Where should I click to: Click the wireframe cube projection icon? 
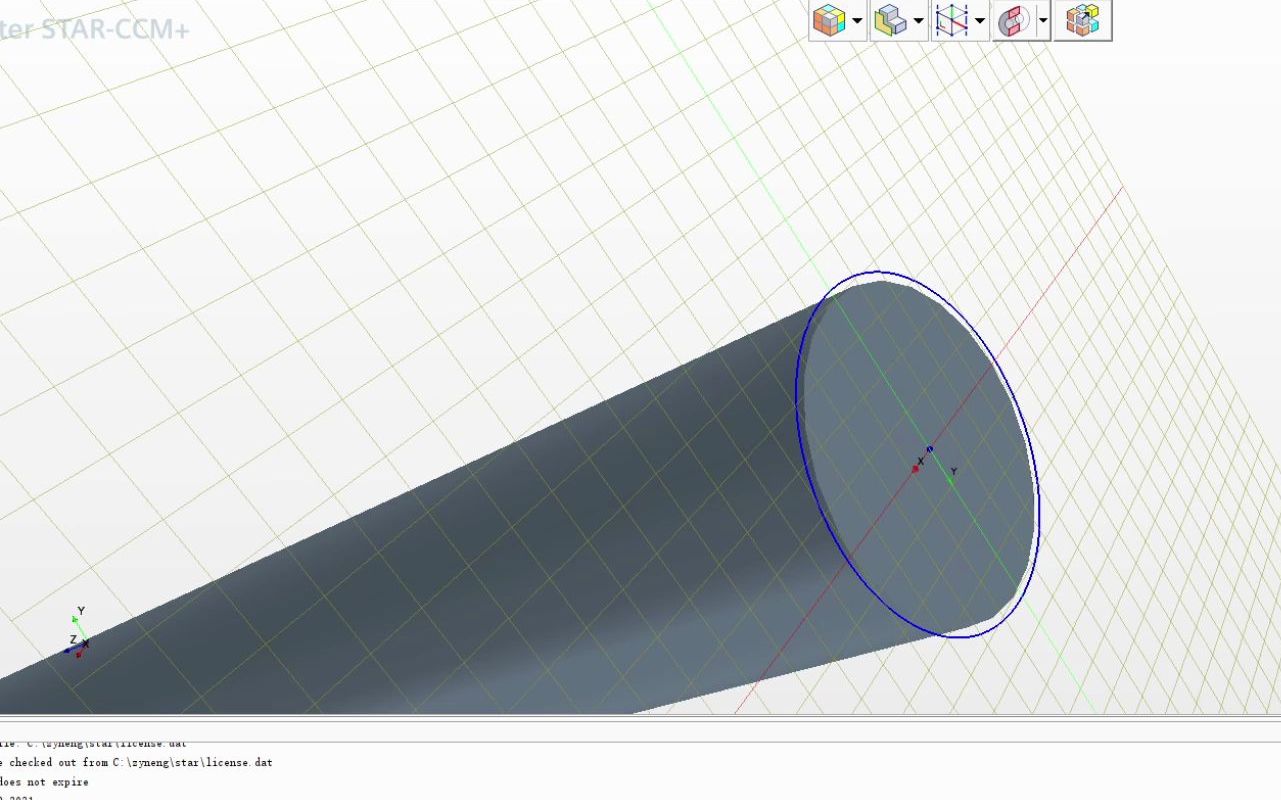coord(951,20)
